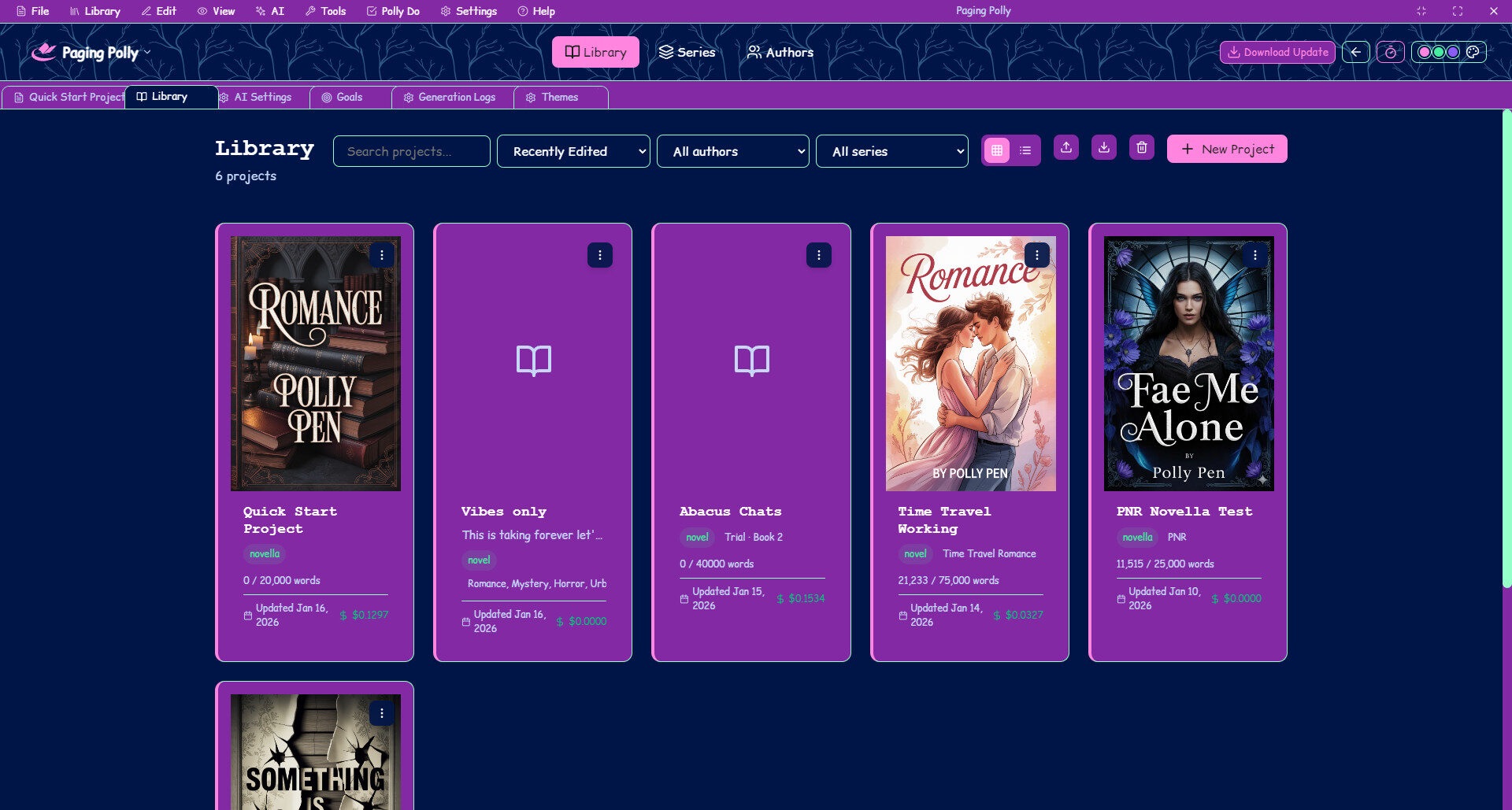Click the download/import icon button
Screen dimensions: 1512x810
[x=1104, y=148]
